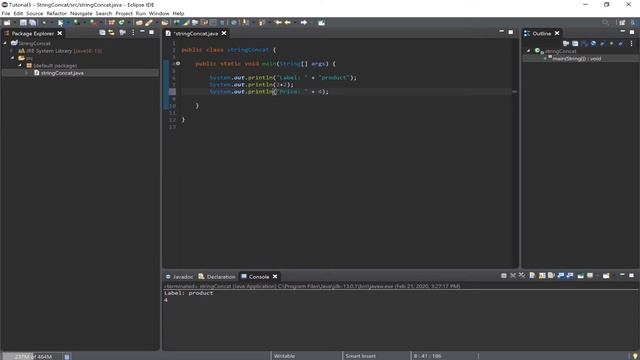This screenshot has width=640, height=360.
Task: Open Package Explorer filters icon
Action: coord(122,33)
